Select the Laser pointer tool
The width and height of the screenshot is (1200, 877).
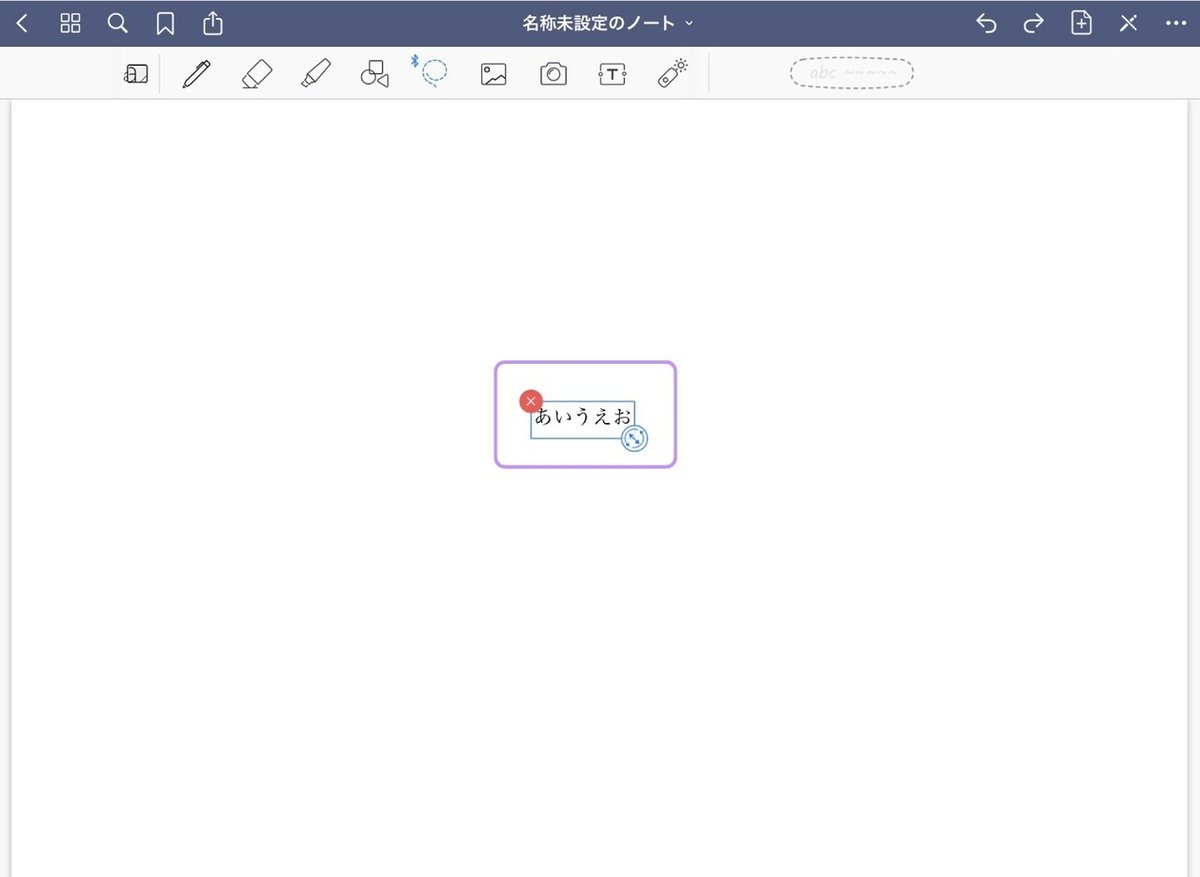point(672,74)
